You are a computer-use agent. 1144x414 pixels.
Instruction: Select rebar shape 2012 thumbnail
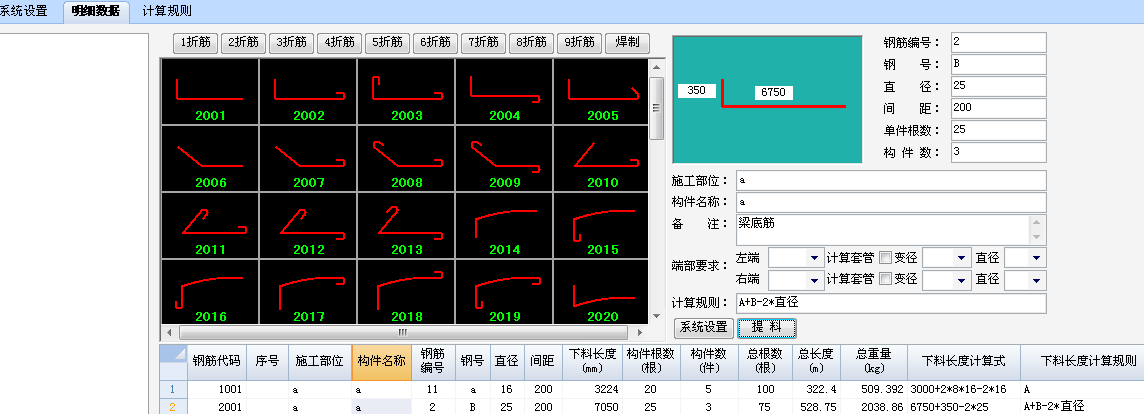coord(309,225)
